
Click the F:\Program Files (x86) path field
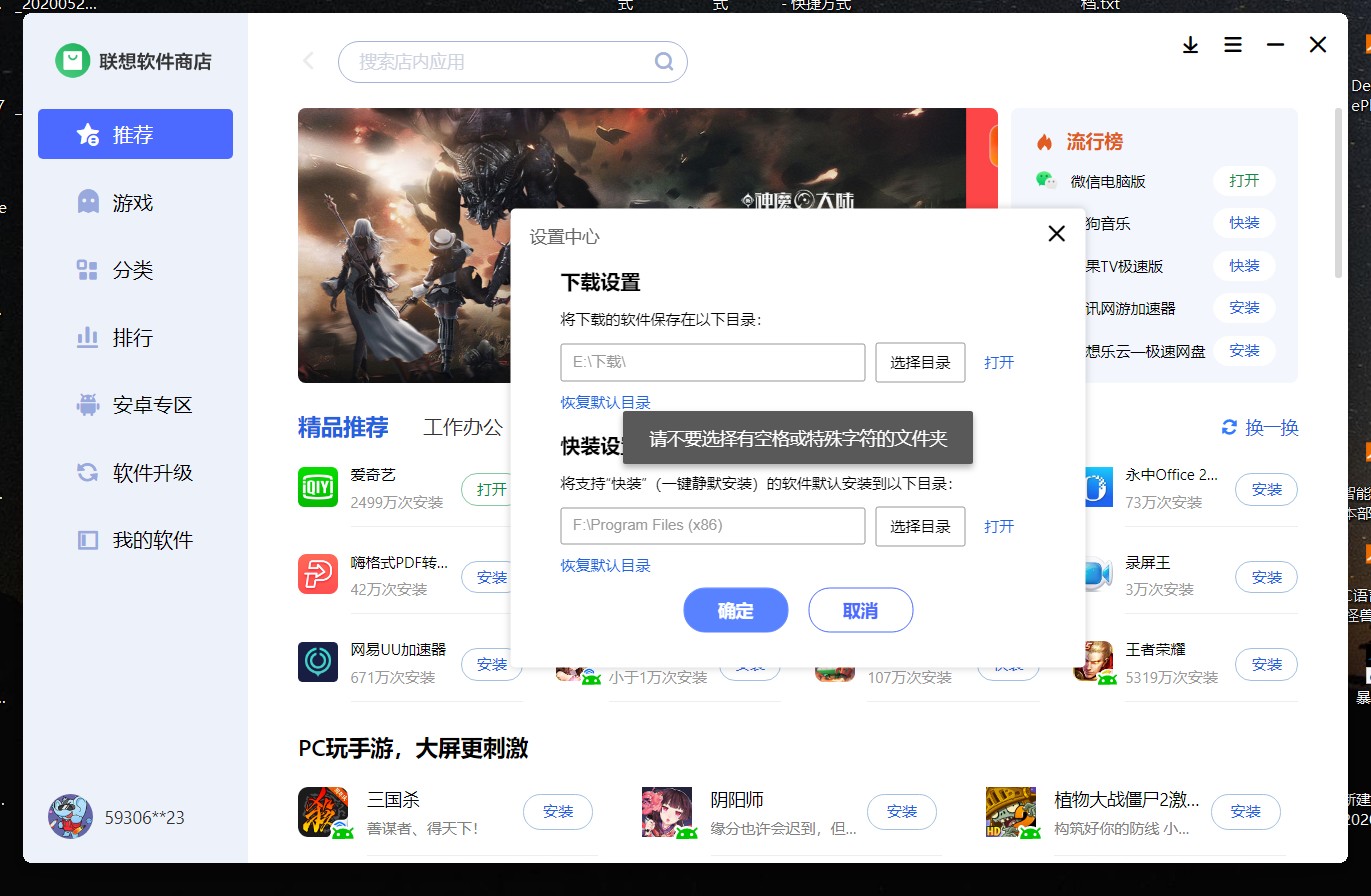[x=713, y=525]
